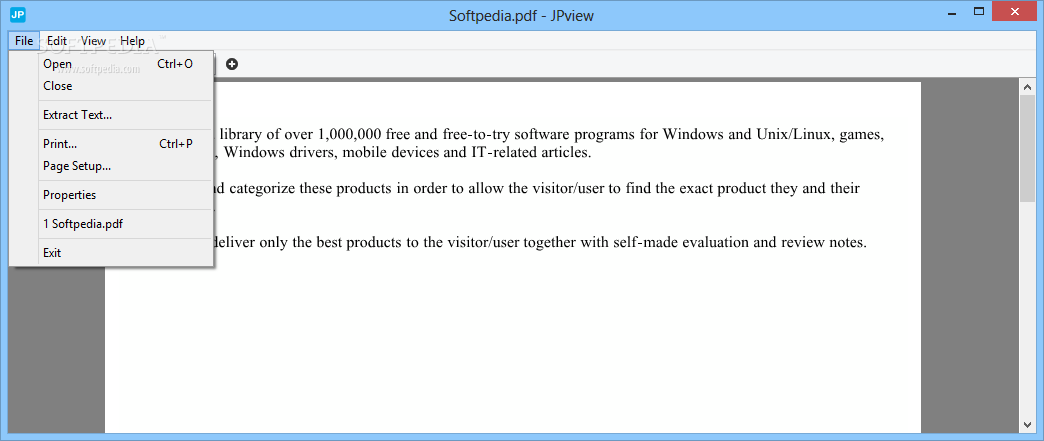The width and height of the screenshot is (1044, 441).
Task: Click the text line mentioning IT-related articles
Action: tap(402, 153)
